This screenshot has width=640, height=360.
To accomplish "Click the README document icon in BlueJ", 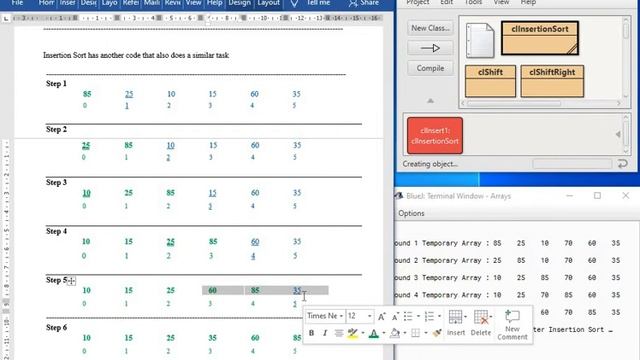I will 480,40.
